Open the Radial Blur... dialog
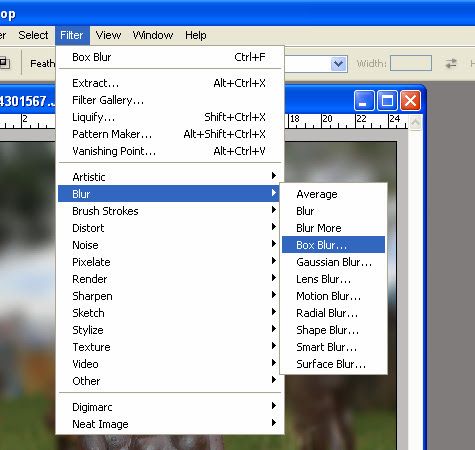Image resolution: width=475 pixels, height=450 pixels. point(333,313)
